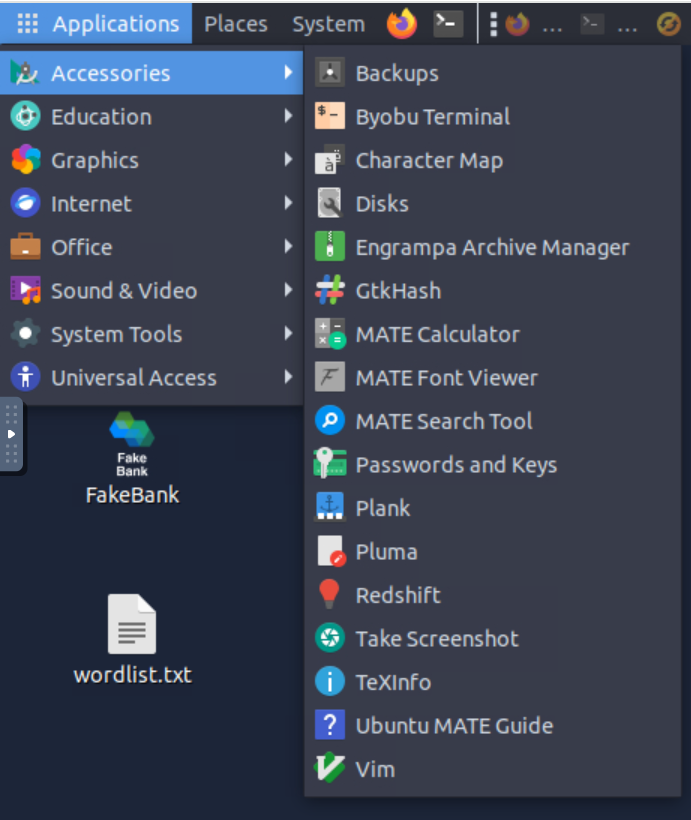Expand the System Tools submenu arrow
Screen dimensions: 691x820
[x=288, y=334]
